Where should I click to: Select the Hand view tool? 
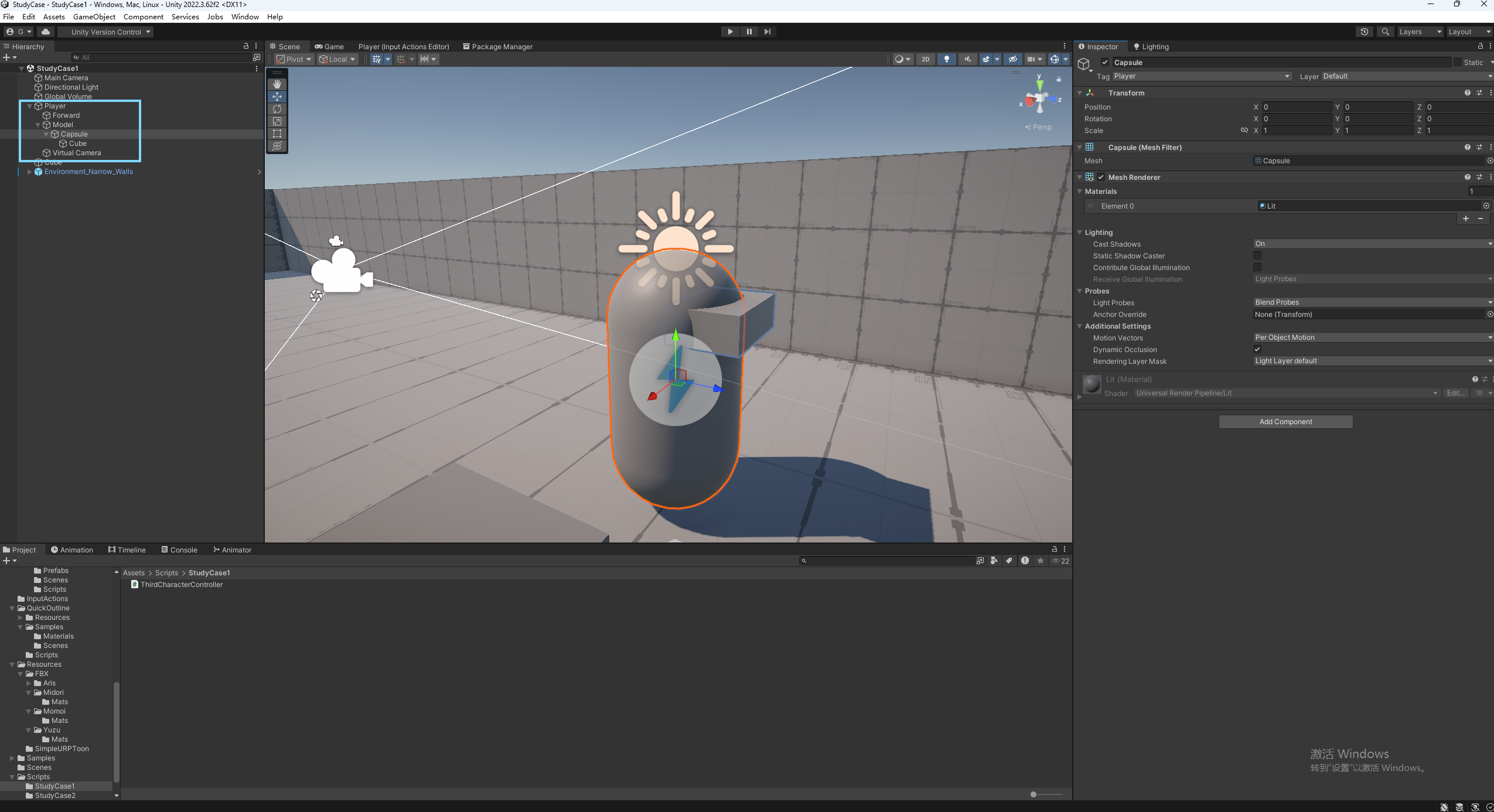(277, 84)
